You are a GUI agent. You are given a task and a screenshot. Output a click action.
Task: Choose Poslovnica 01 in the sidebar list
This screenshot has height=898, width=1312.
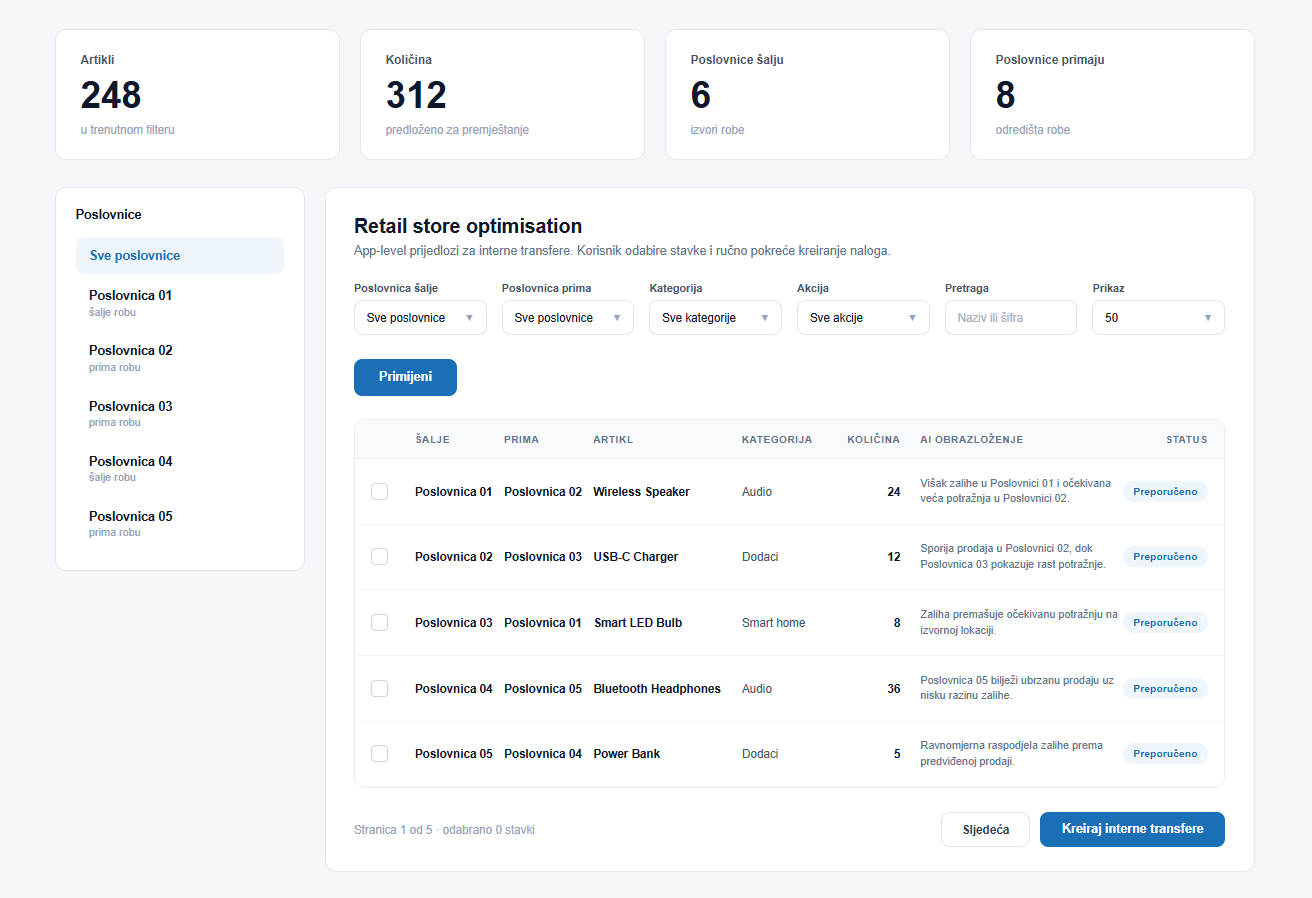[180, 303]
